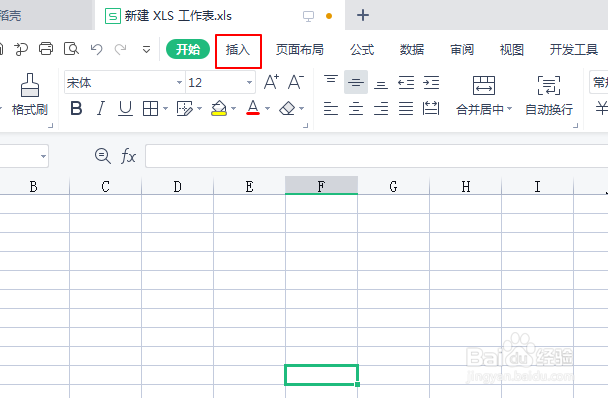
Task: Expand the draw border dropdown arrow
Action: [200, 109]
